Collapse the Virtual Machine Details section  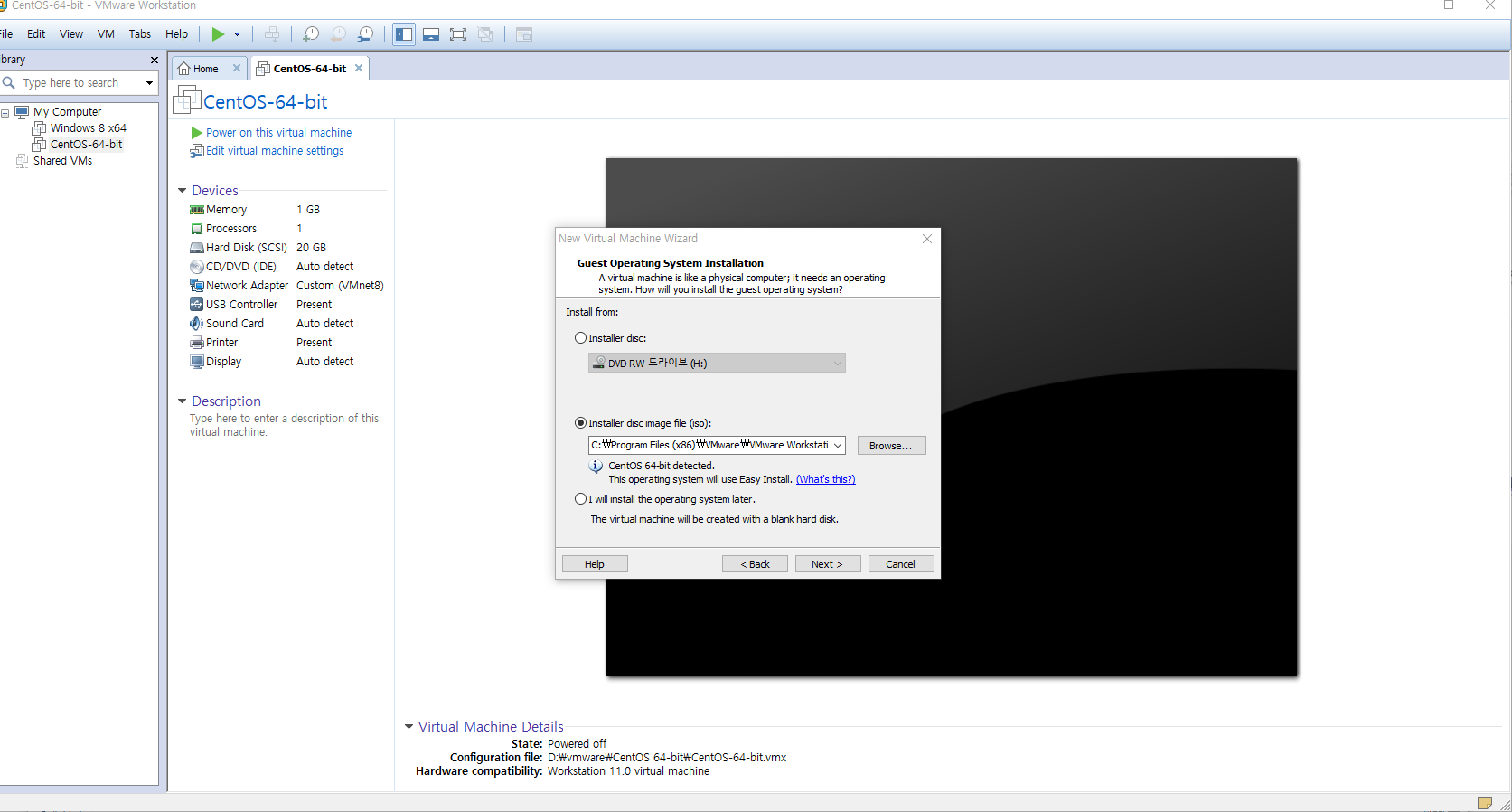tap(409, 727)
